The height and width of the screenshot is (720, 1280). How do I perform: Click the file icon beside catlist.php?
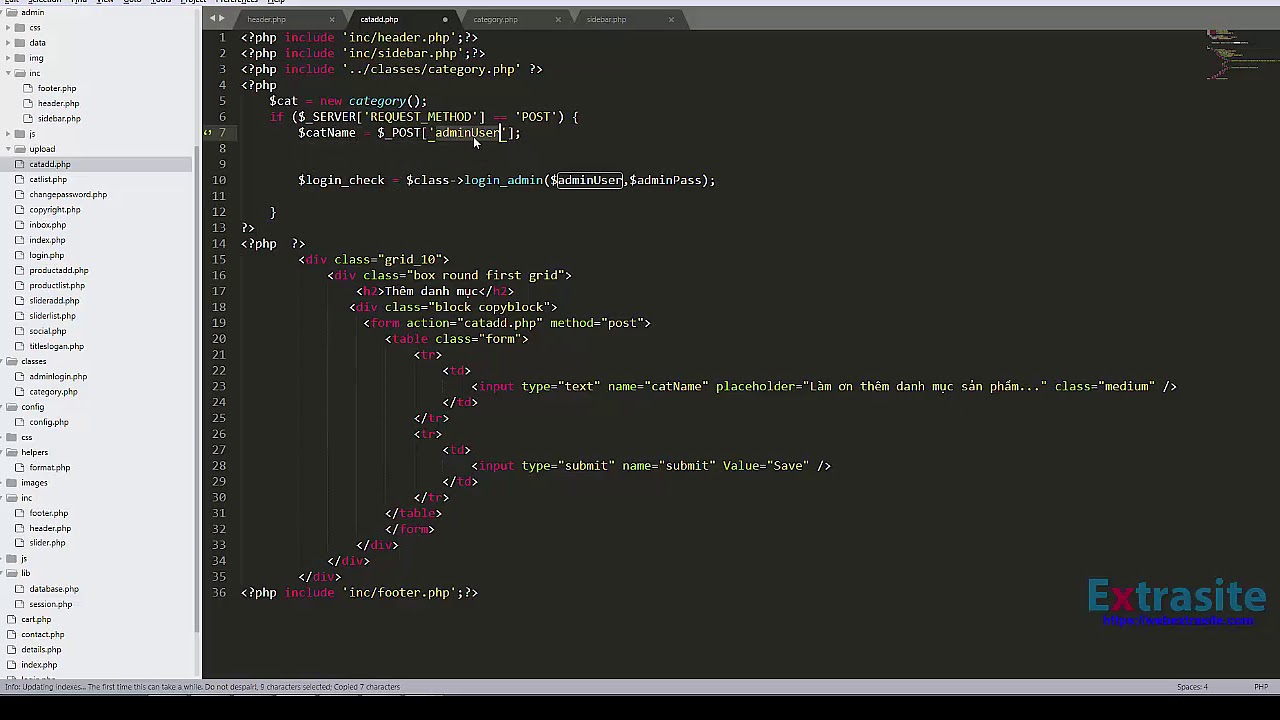click(x=20, y=179)
